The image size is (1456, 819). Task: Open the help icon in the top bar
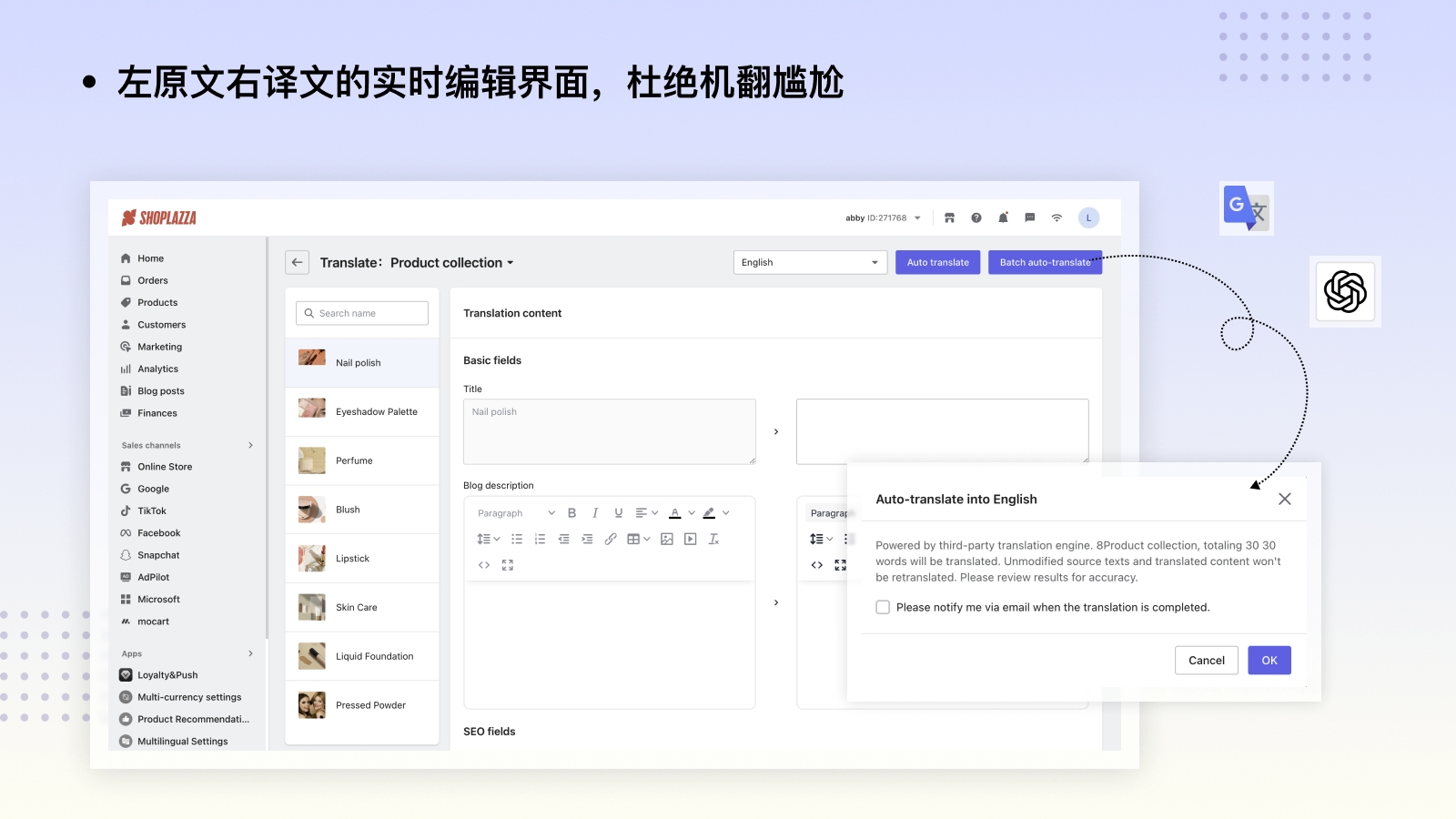[976, 217]
